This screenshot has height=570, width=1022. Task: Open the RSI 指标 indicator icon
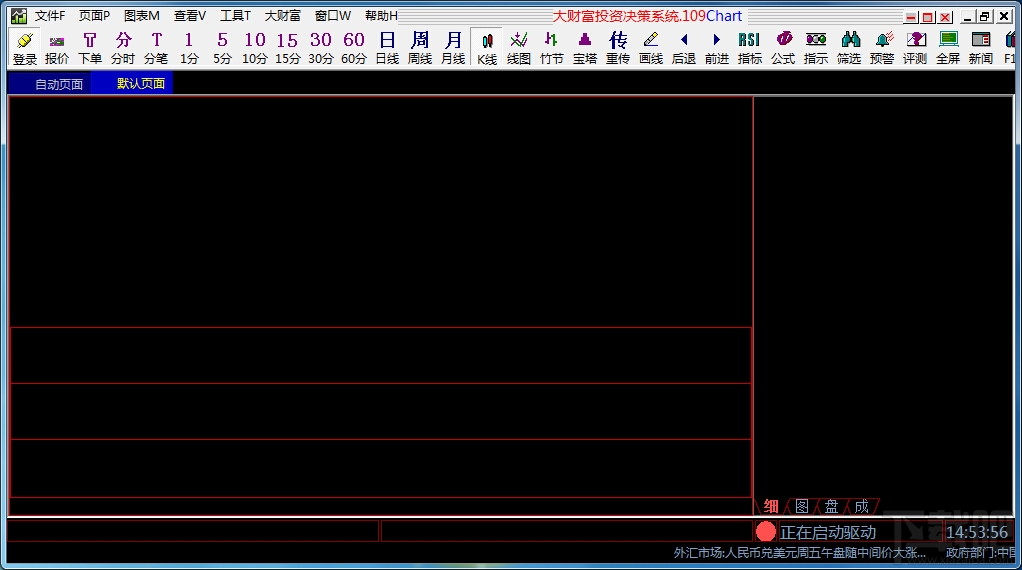pos(750,48)
